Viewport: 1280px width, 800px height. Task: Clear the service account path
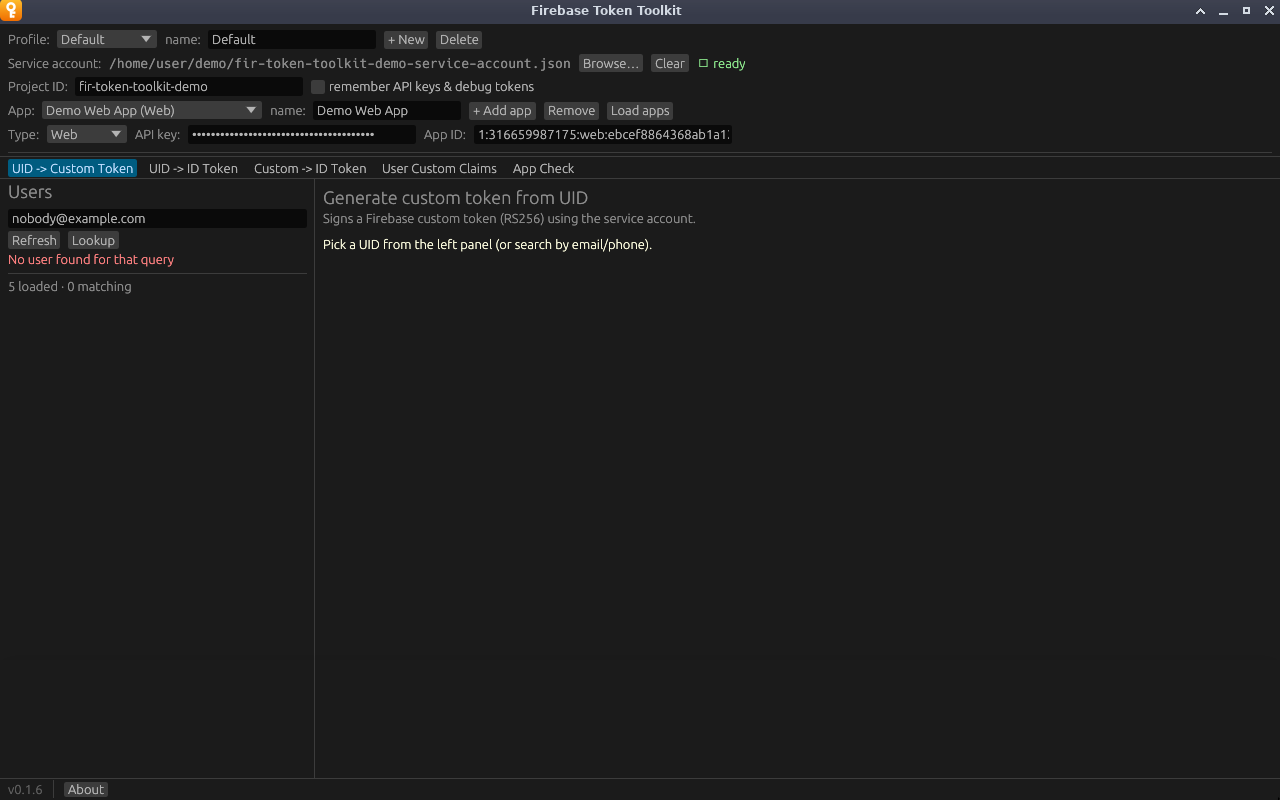[x=670, y=63]
